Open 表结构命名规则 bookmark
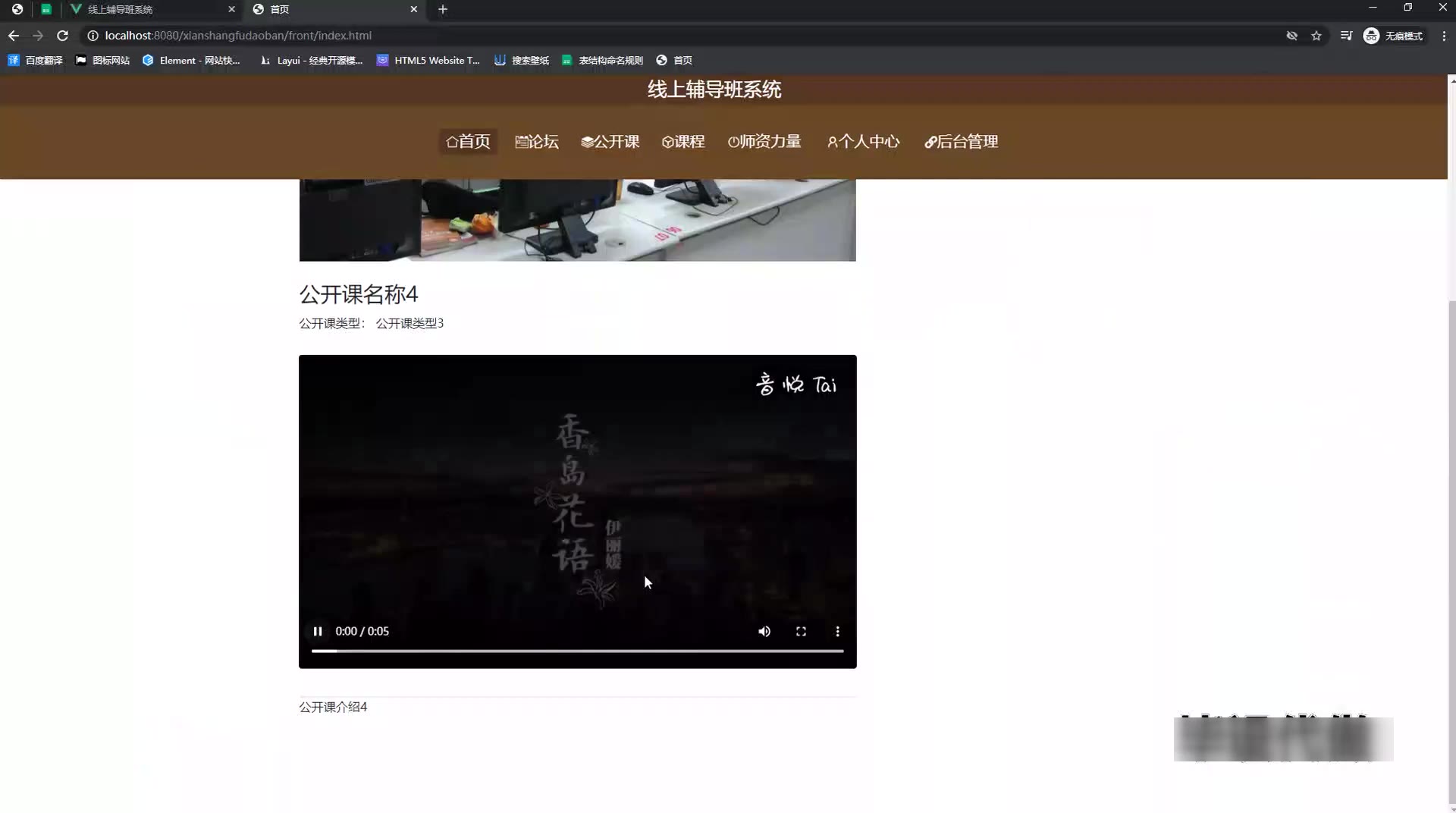The width and height of the screenshot is (1456, 813). pos(603,61)
